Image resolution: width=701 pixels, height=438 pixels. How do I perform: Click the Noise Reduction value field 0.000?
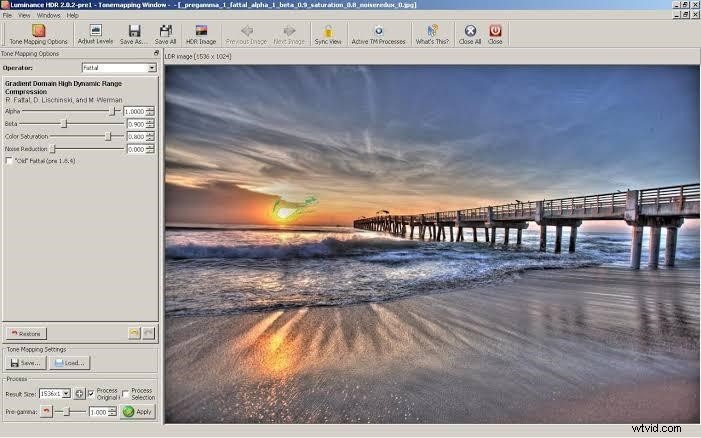pos(136,149)
